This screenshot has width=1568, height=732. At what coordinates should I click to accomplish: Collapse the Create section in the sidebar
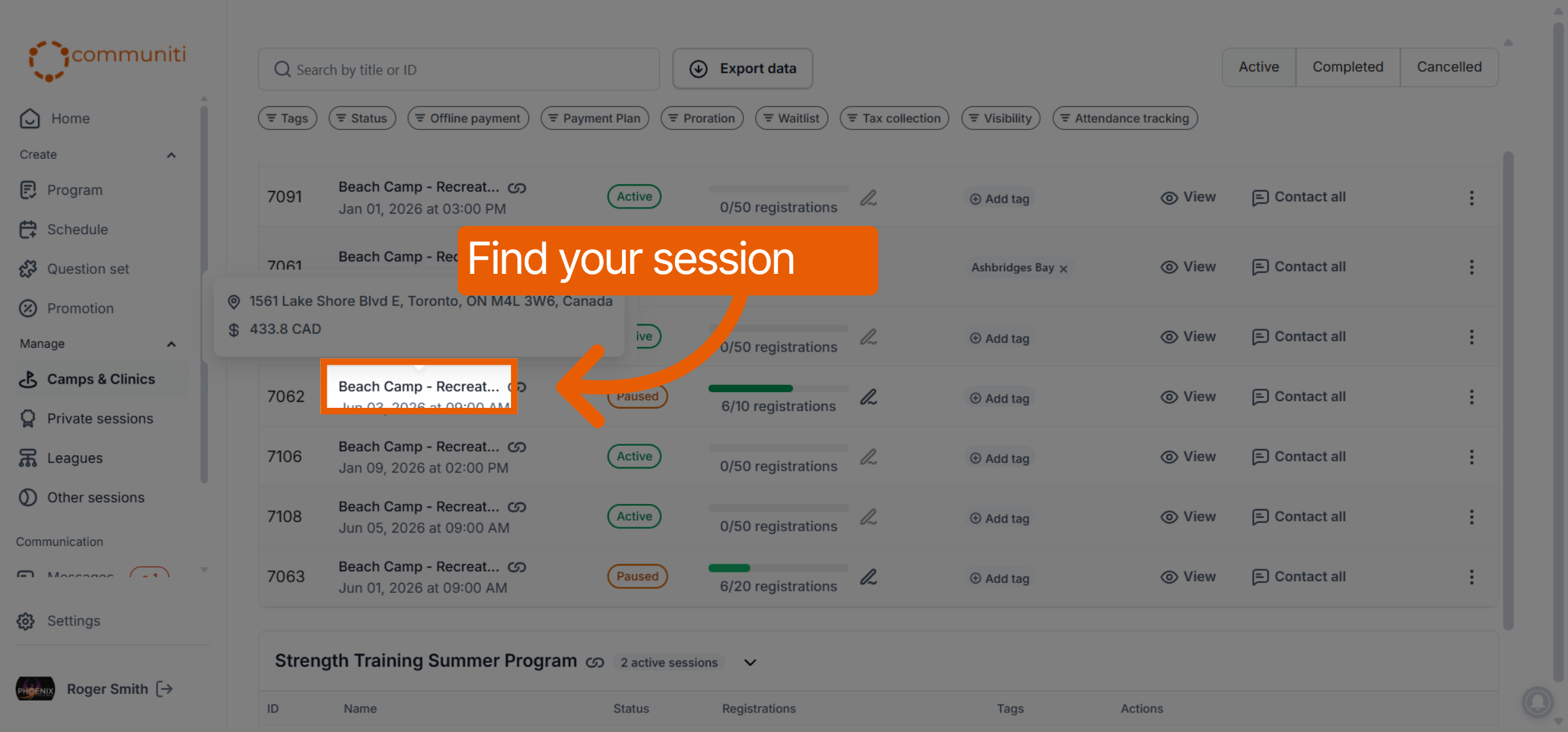click(171, 155)
